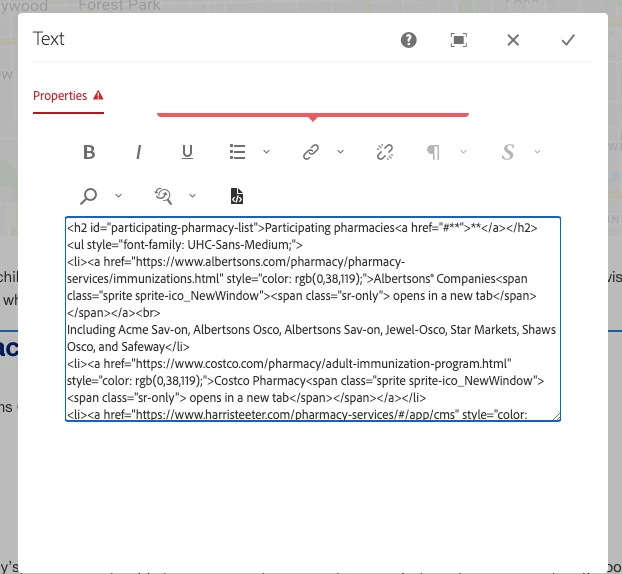Image resolution: width=622 pixels, height=574 pixels.
Task: Click the text area resize grip corner
Action: click(x=557, y=417)
